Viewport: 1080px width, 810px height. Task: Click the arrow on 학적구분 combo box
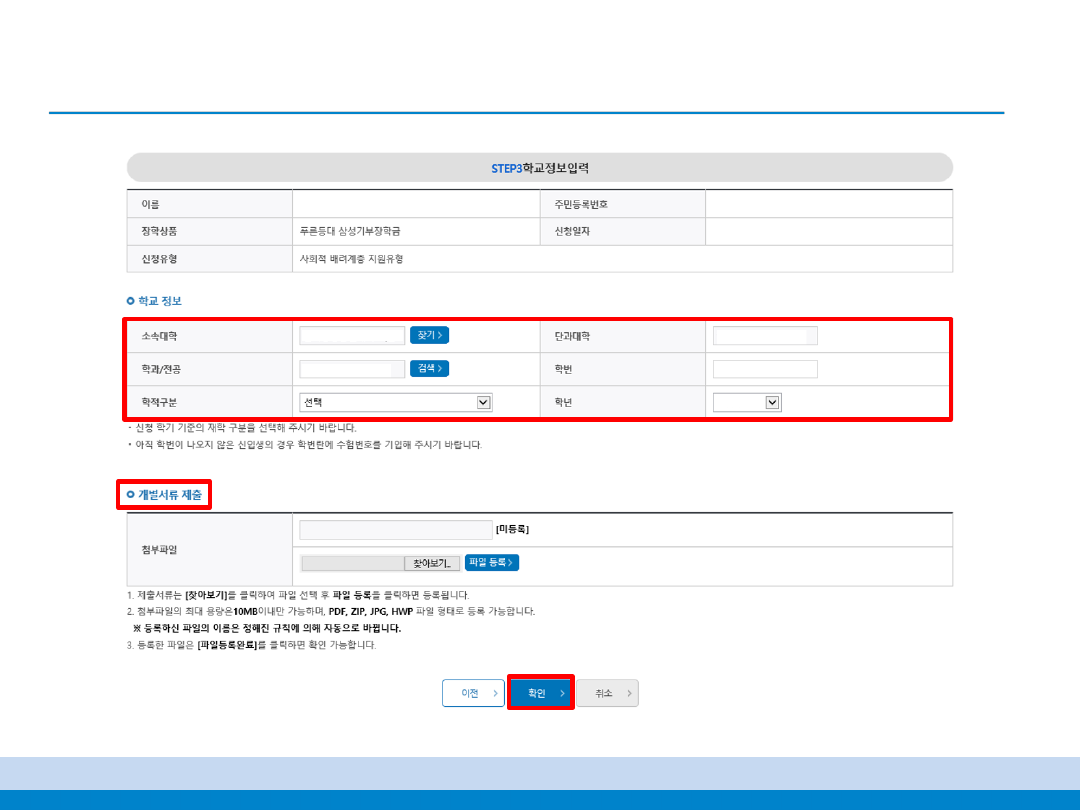[x=484, y=402]
